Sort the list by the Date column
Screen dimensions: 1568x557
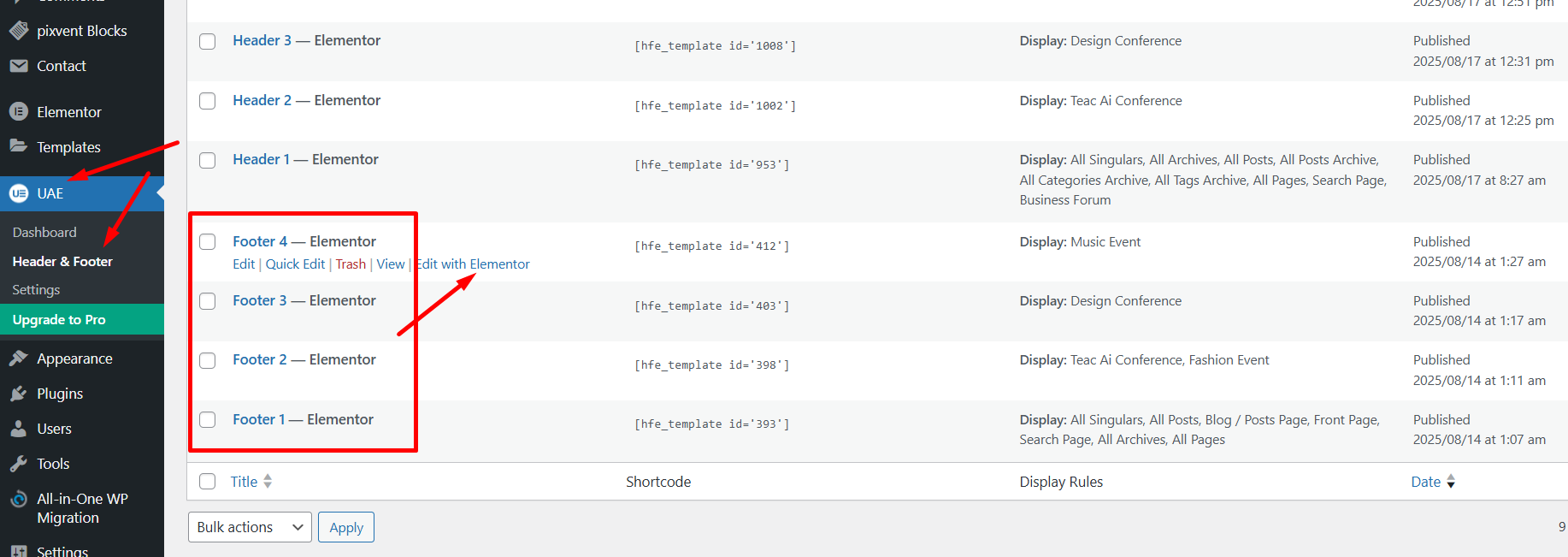point(1425,482)
